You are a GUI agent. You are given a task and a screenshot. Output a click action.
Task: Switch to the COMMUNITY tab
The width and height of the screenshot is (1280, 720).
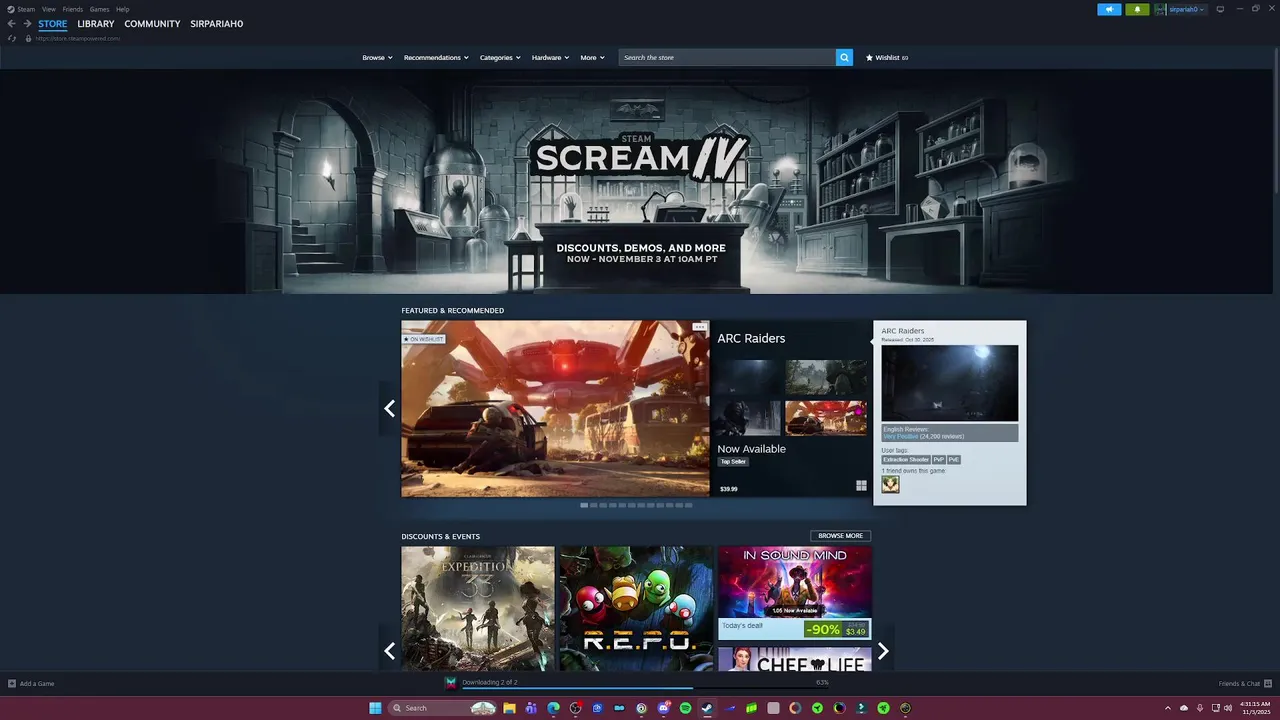pos(152,24)
